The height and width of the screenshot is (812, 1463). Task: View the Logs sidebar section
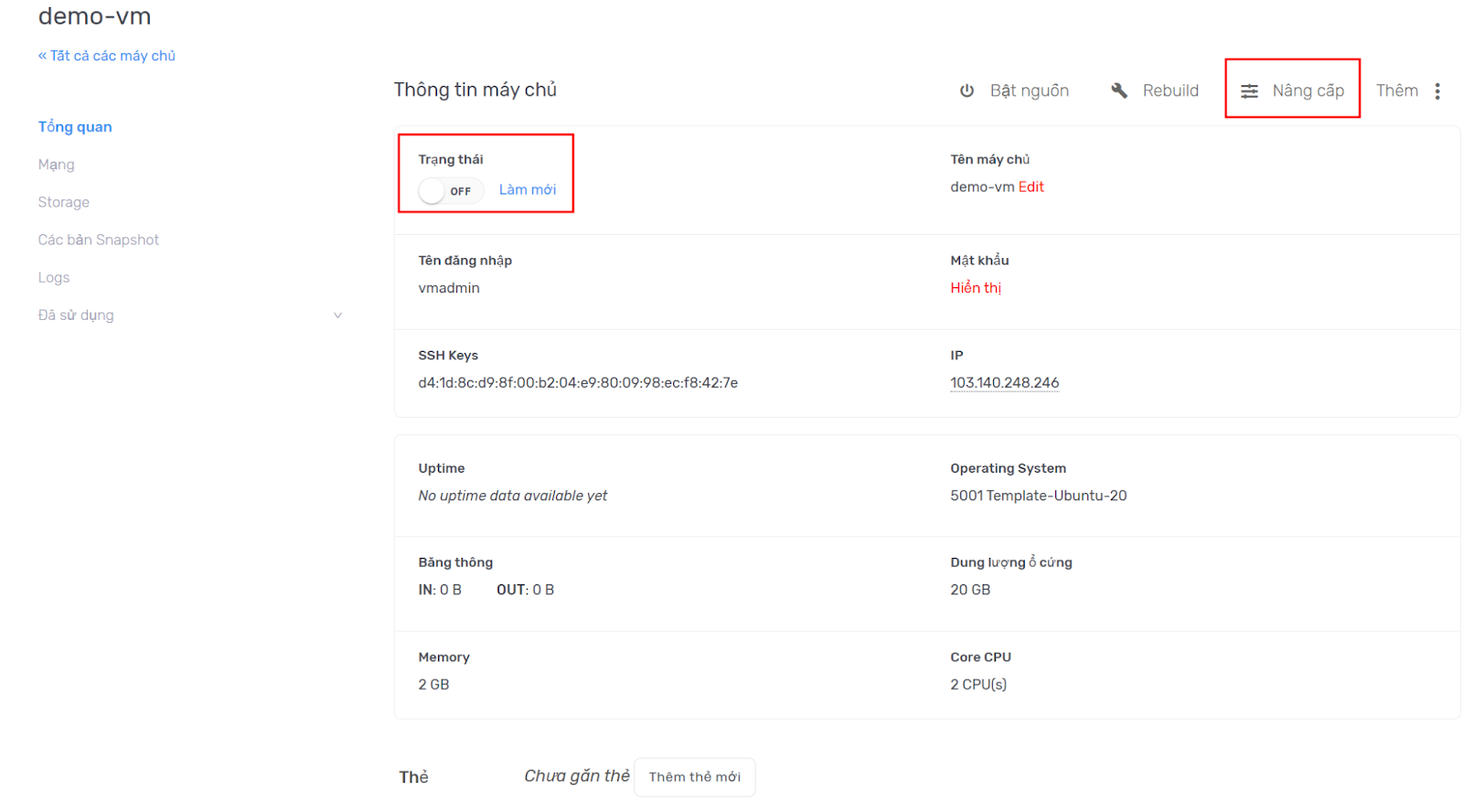pyautogui.click(x=54, y=277)
